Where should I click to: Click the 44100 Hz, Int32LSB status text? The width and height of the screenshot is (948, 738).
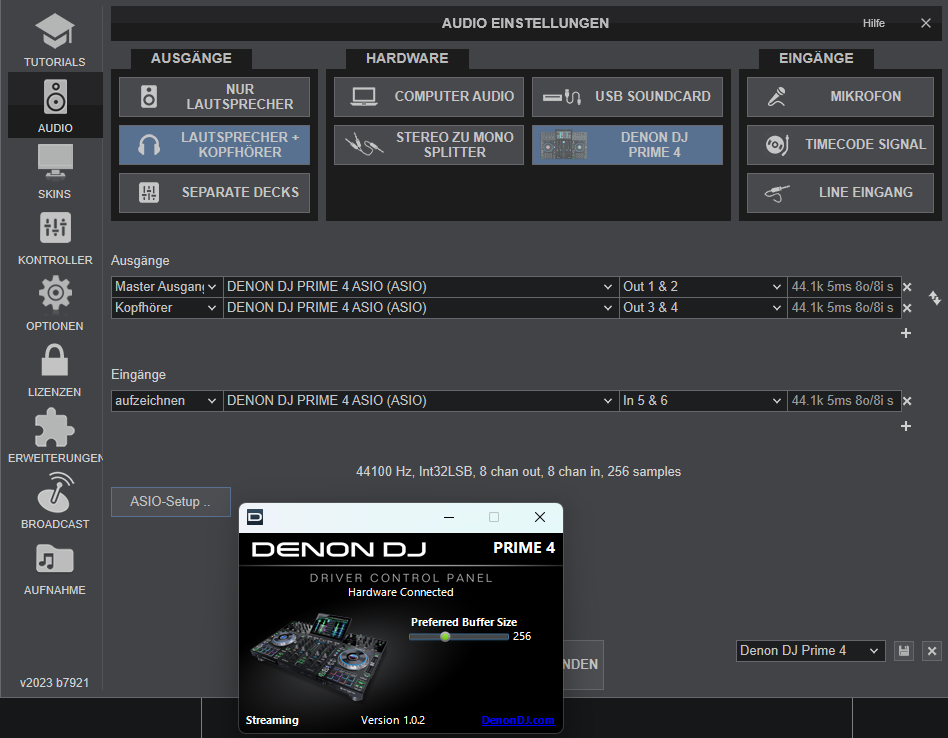[x=518, y=471]
